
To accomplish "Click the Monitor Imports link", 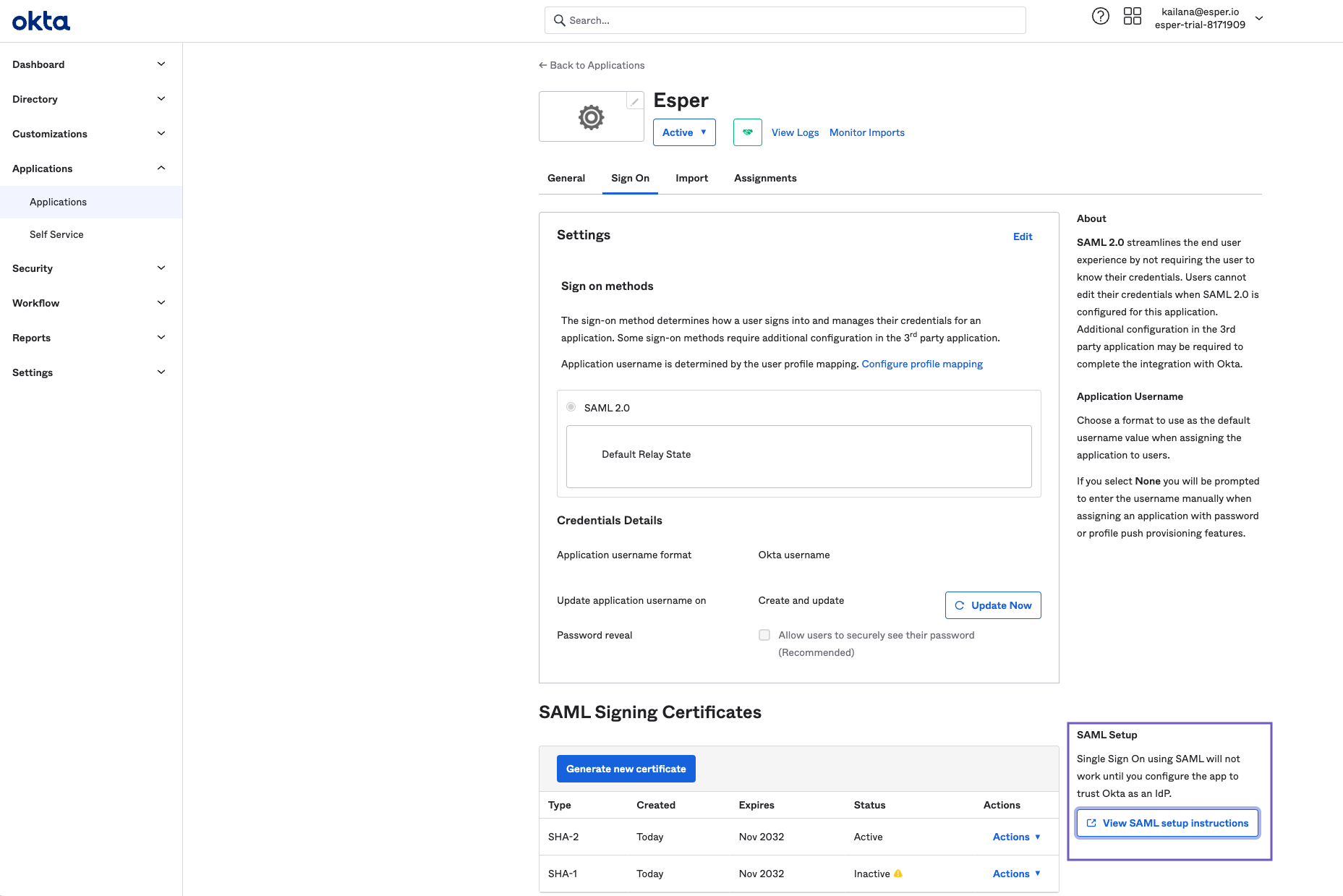I will point(866,132).
